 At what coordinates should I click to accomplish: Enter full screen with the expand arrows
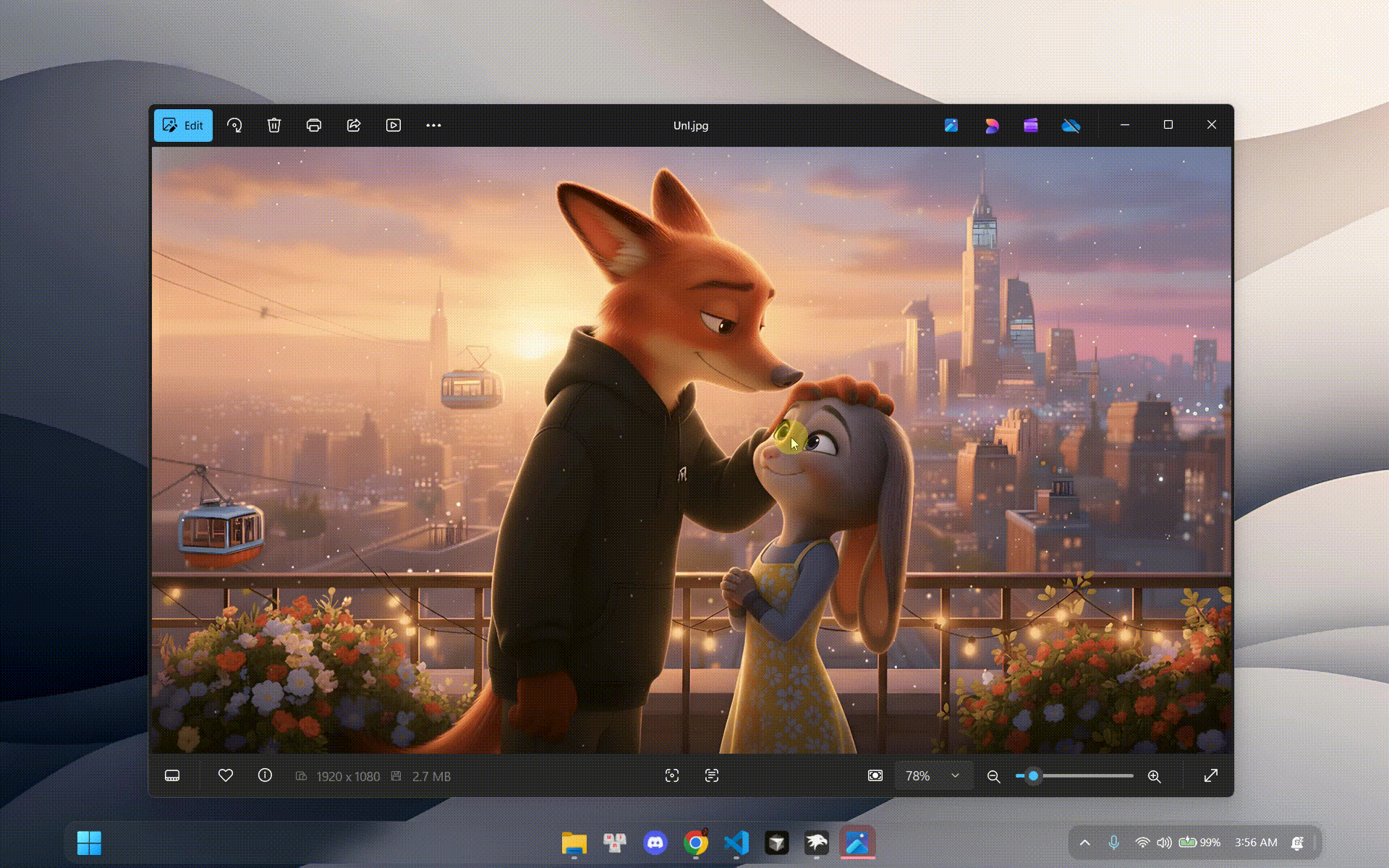click(x=1211, y=775)
